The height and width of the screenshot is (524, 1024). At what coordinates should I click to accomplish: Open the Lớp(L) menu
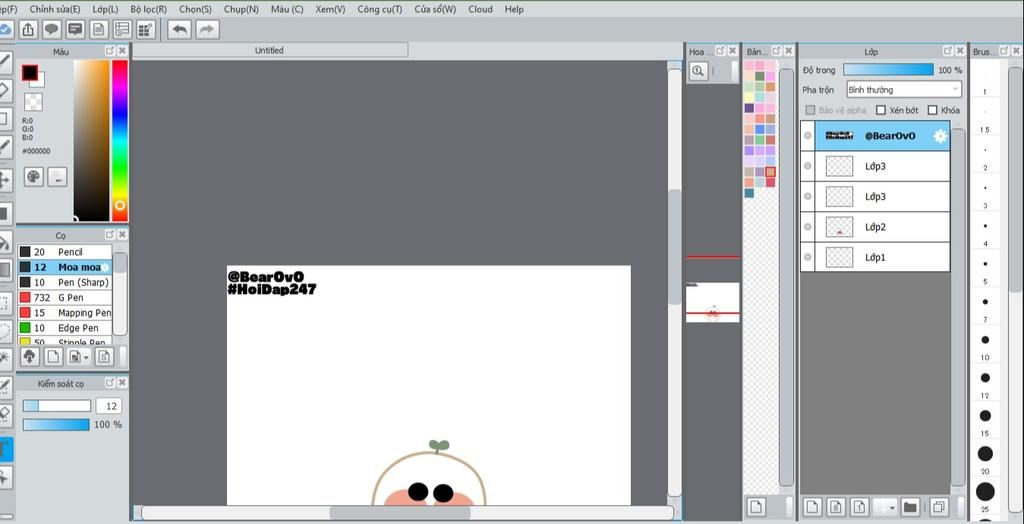105,9
